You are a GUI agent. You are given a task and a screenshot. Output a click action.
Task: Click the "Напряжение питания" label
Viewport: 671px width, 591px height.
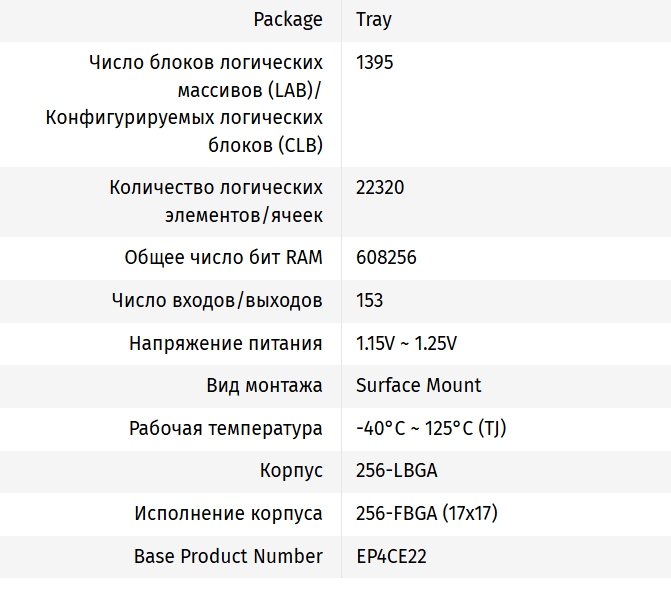click(x=225, y=343)
